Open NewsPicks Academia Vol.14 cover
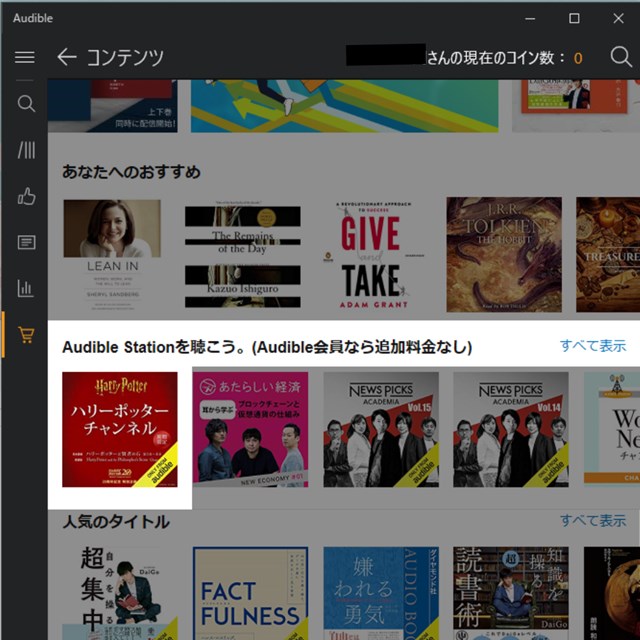This screenshot has height=640, width=640. [511, 429]
